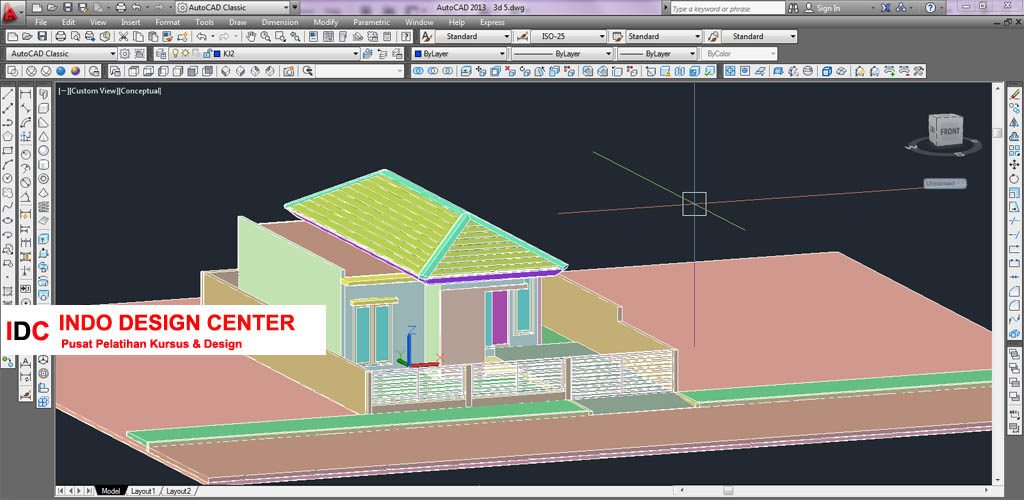Click the horizontal scrollbar thumb below drawing
The height and width of the screenshot is (500, 1024).
pos(728,490)
